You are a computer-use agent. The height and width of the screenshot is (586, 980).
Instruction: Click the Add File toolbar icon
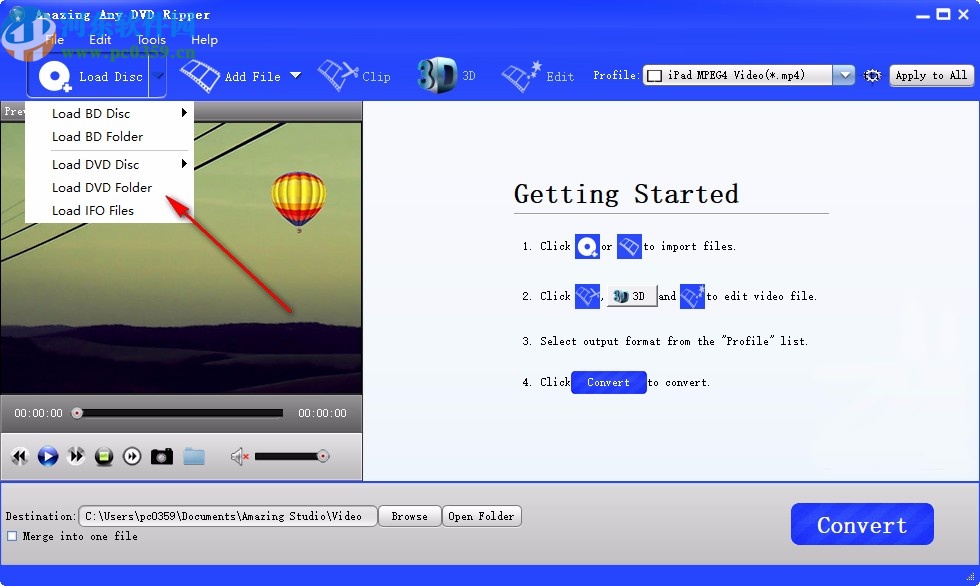coord(200,76)
